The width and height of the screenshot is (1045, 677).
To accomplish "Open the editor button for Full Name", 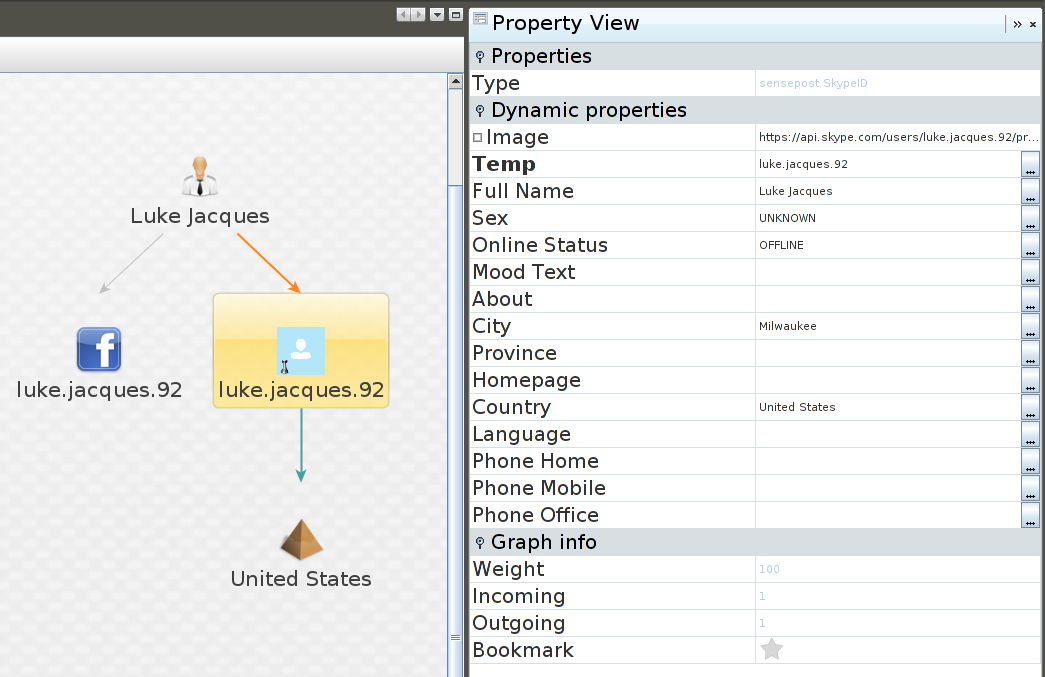I will pyautogui.click(x=1030, y=192).
